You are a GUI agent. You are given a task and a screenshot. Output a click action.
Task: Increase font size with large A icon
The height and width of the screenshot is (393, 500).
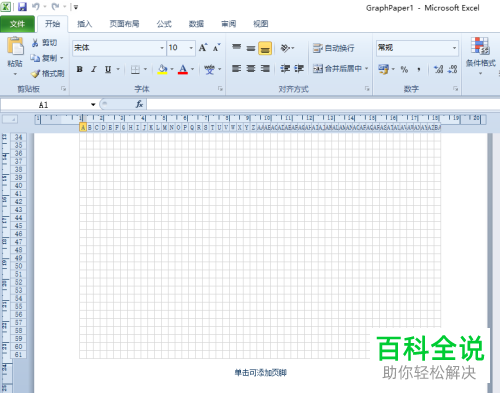pyautogui.click(x=203, y=48)
